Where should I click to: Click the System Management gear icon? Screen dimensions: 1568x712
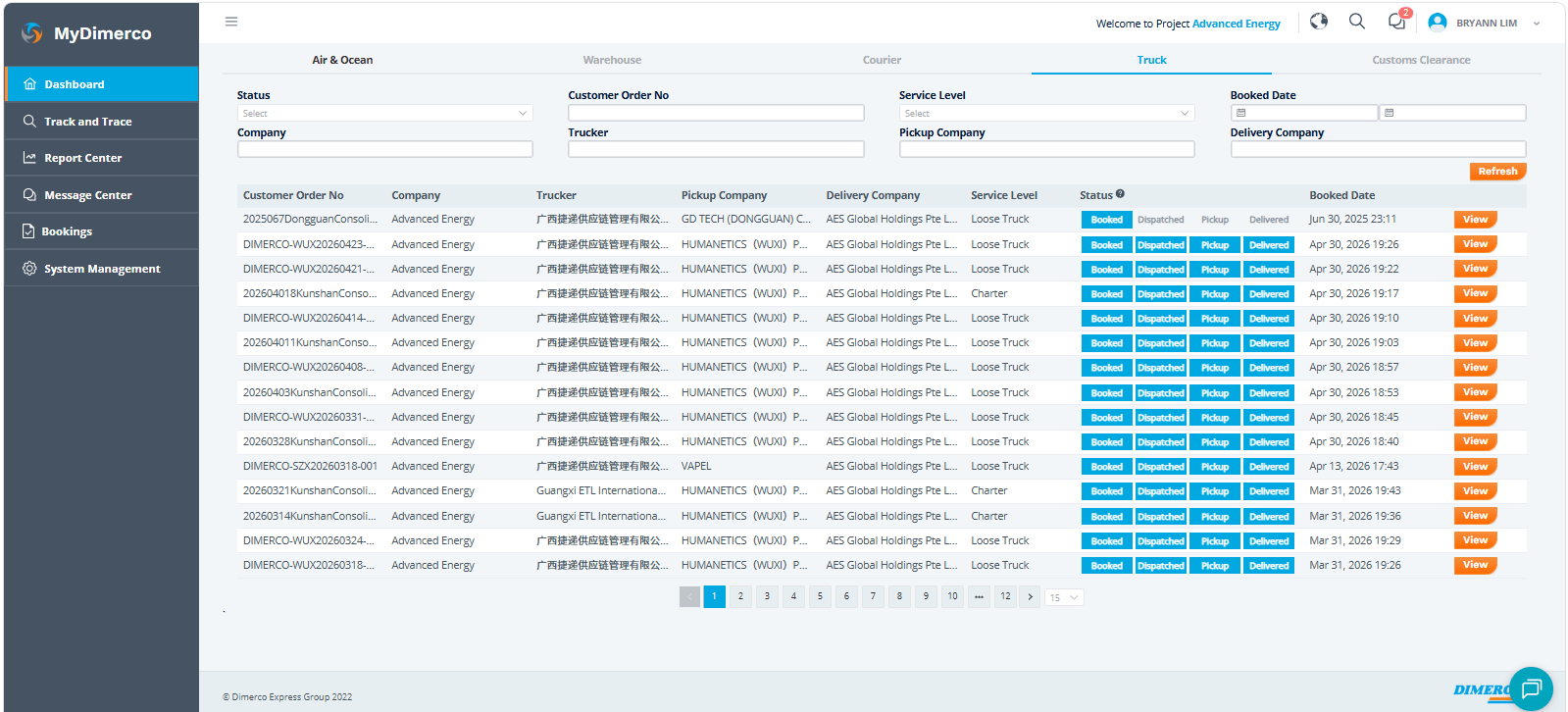[29, 269]
